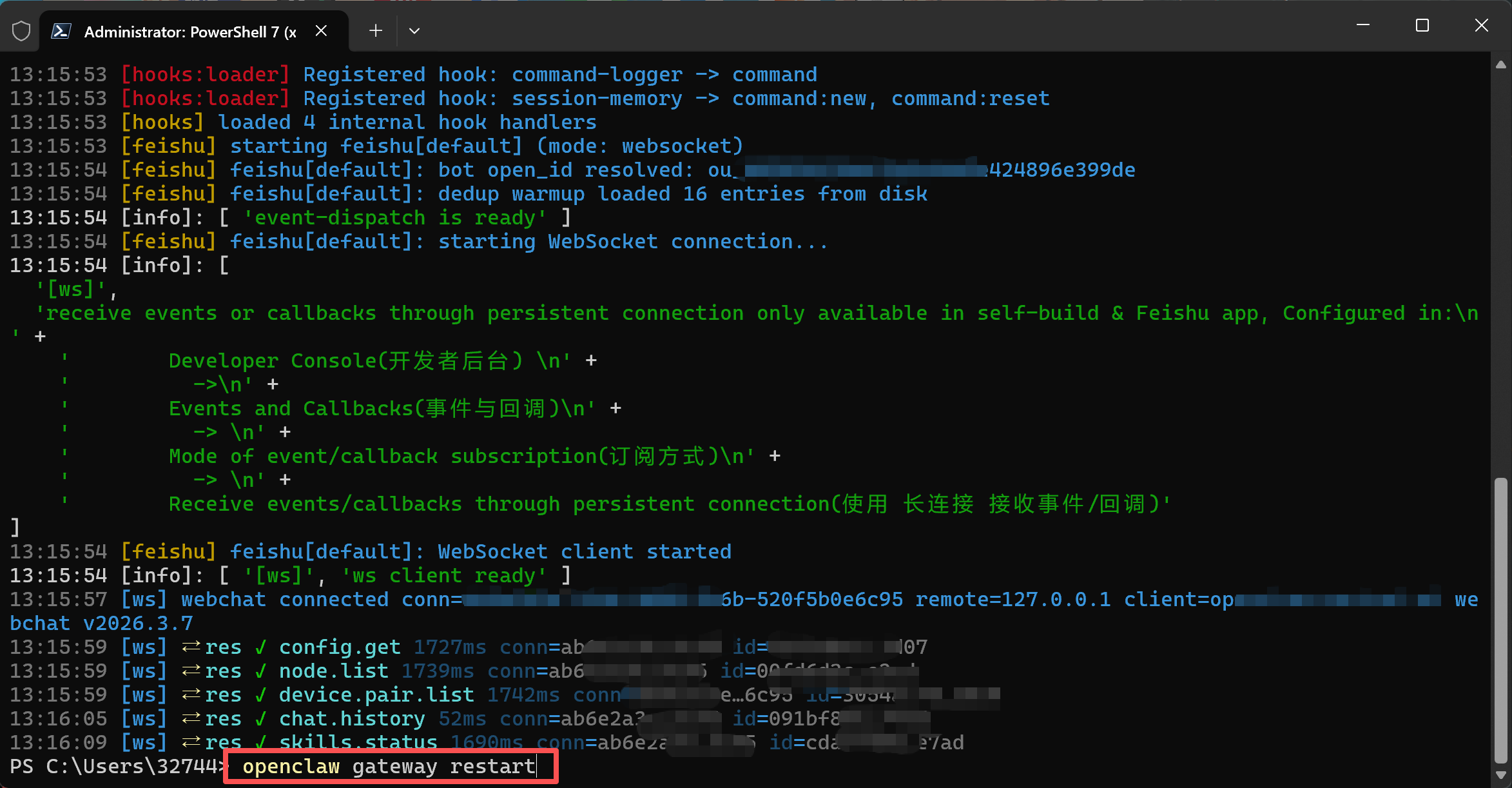This screenshot has height=788, width=1512.
Task: Select the Administrator: PowerShell 7 tab
Action: 190,32
